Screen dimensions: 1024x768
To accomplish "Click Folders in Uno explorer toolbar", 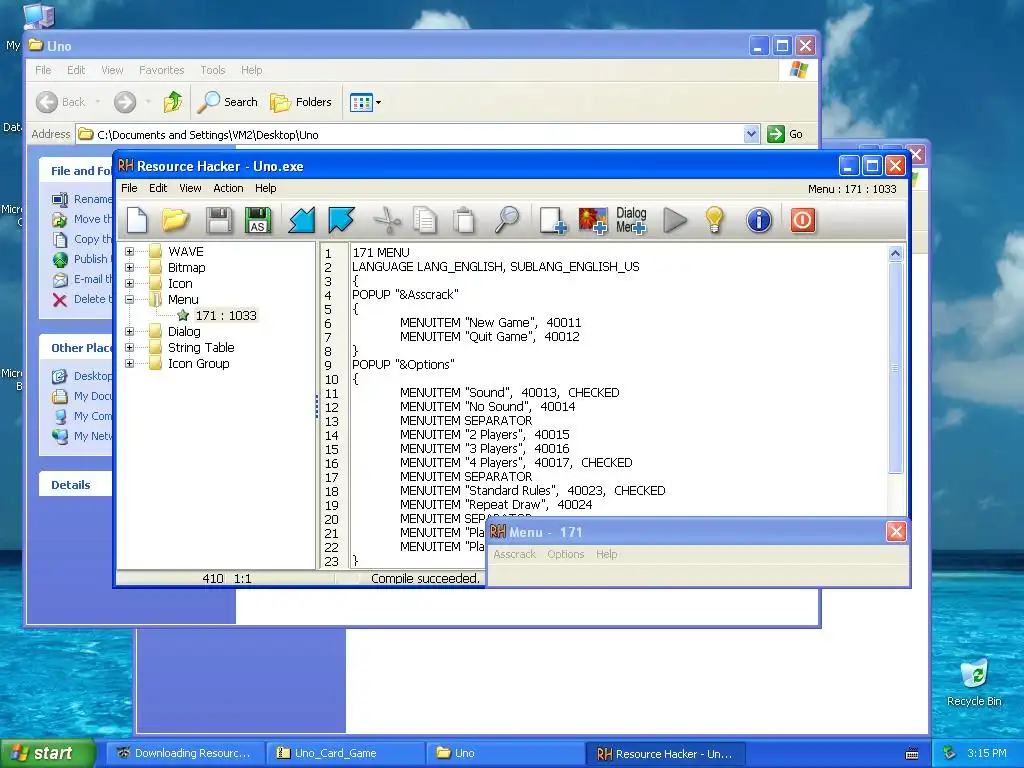I will pos(301,102).
